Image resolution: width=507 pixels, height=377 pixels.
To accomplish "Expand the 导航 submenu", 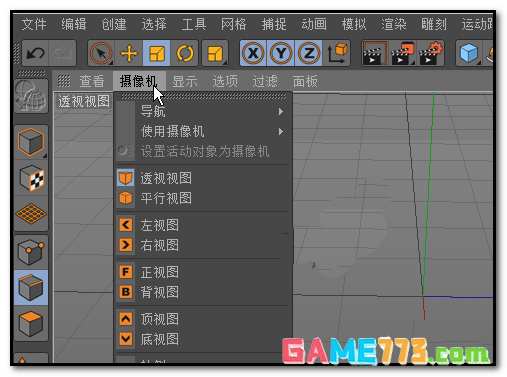I will [203, 111].
